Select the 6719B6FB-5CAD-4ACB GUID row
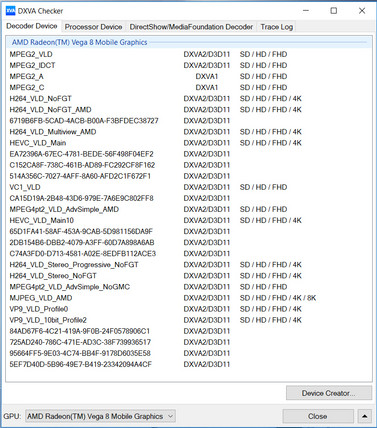 (189, 121)
